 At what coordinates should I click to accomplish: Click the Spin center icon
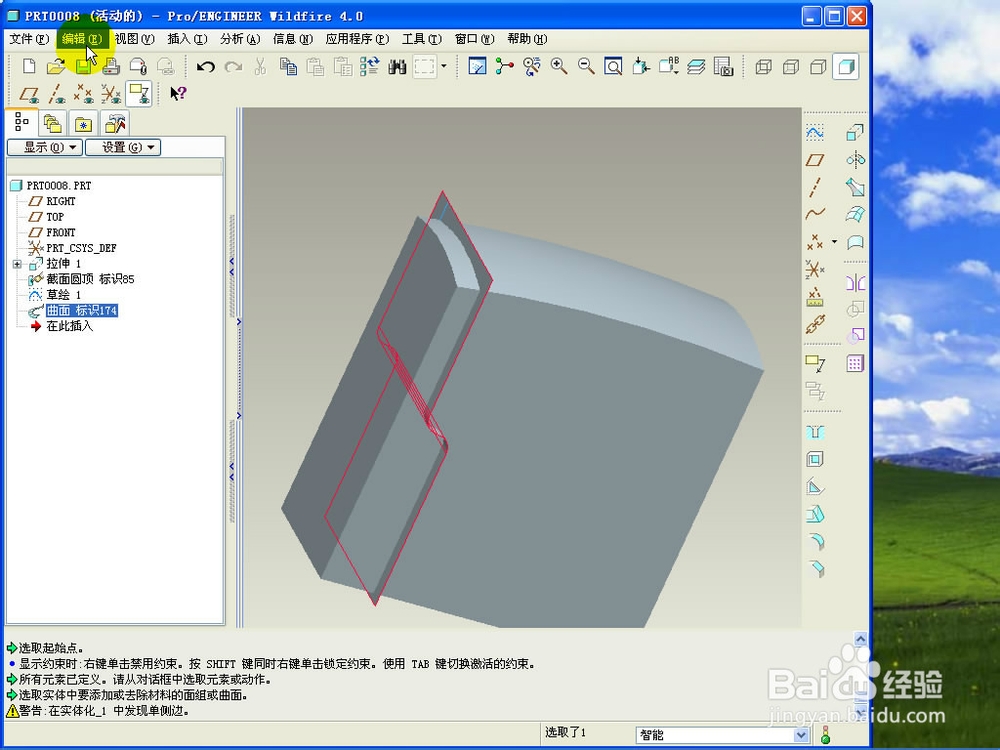(504, 66)
